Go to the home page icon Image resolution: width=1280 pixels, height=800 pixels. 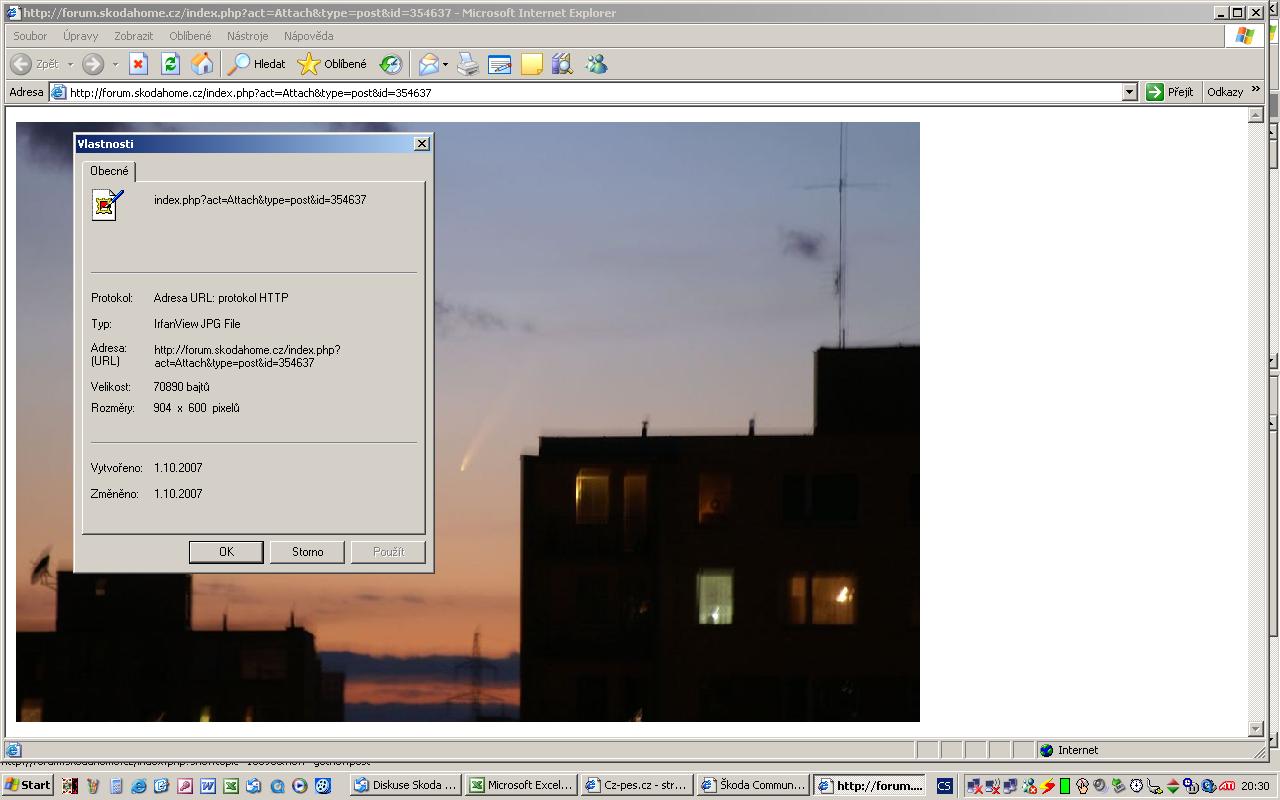click(202, 64)
